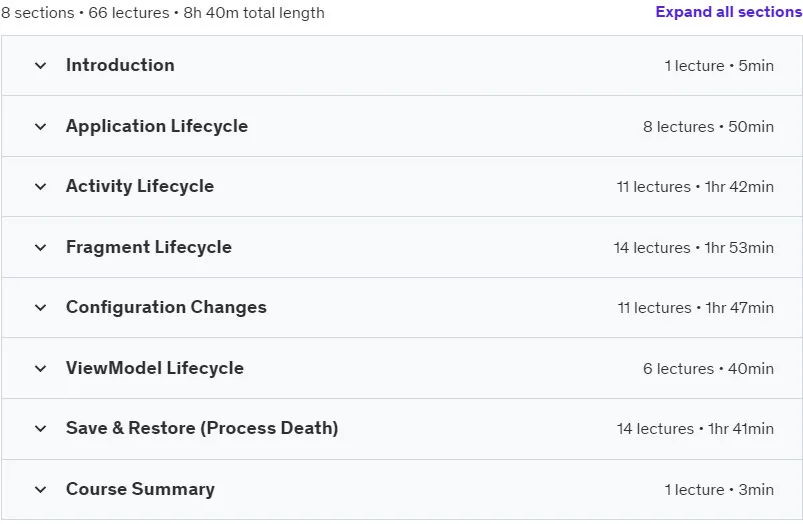Click the 14 lectures 1hr 53min label
The width and height of the screenshot is (803, 524).
coord(693,247)
